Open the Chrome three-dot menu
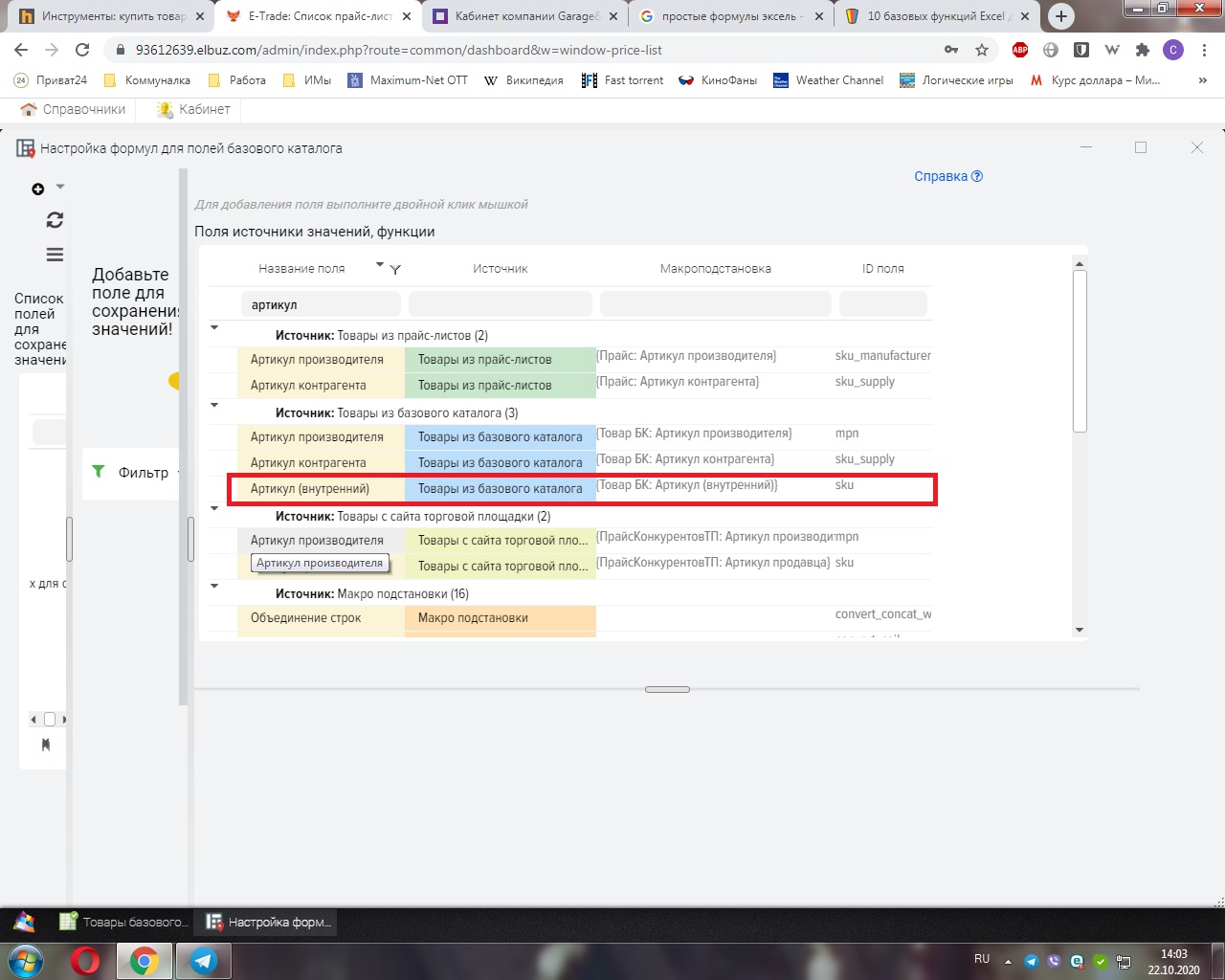Viewport: 1225px width, 980px height. pos(1204,50)
